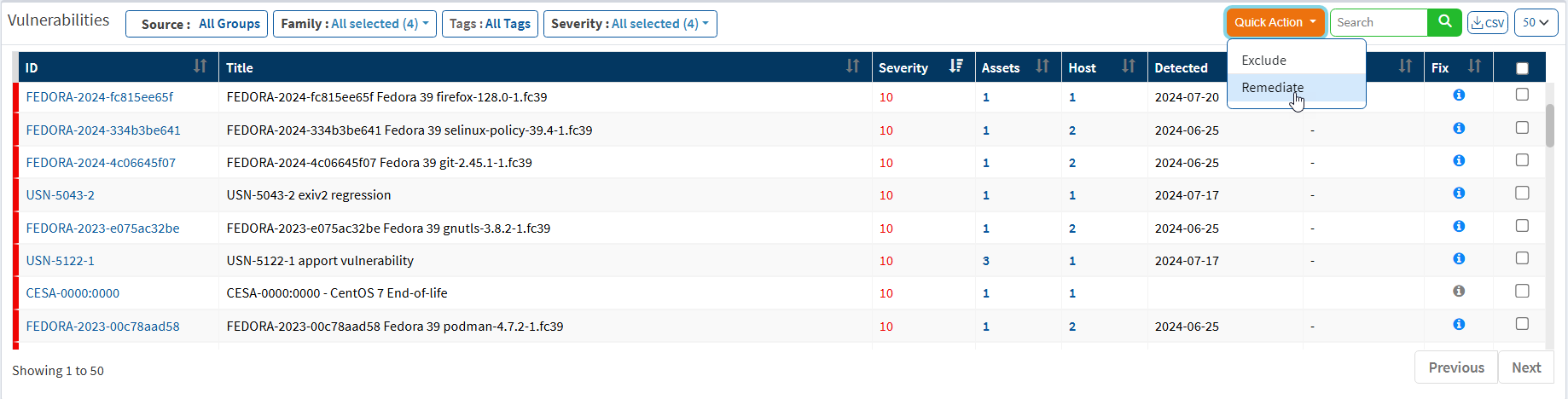Open the Family filter dropdown

pyautogui.click(x=354, y=24)
